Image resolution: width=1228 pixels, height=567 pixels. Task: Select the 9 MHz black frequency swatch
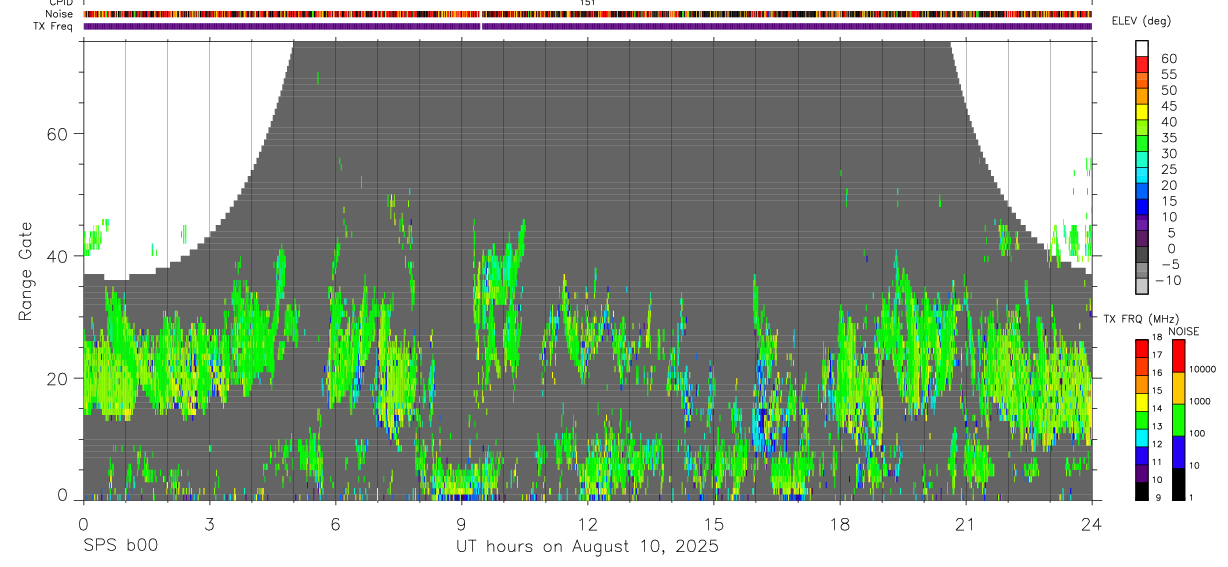(x=1143, y=490)
